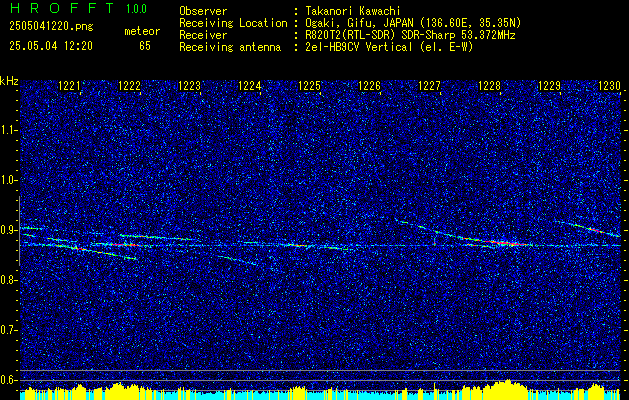Click time marker 1224

tap(250, 86)
